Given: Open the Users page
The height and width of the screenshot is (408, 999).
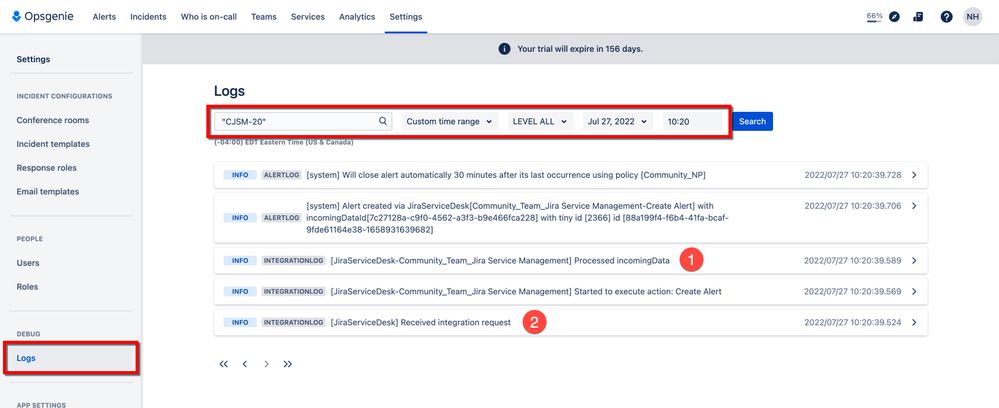Looking at the screenshot, I should coord(28,263).
